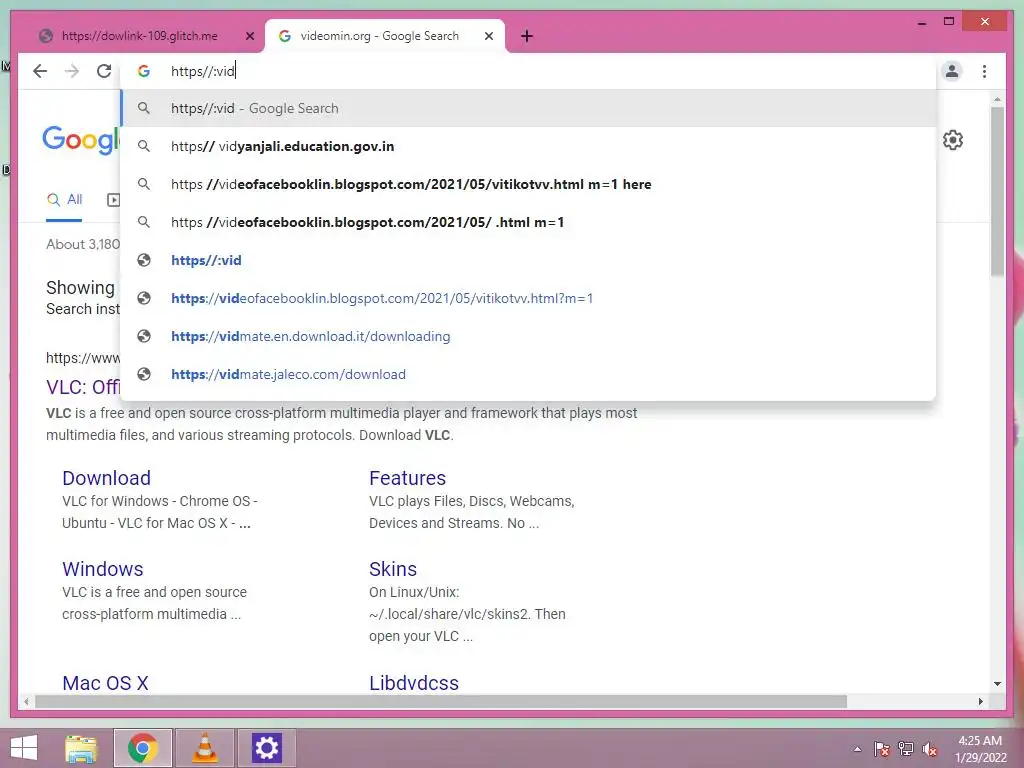This screenshot has width=1024, height=768.
Task: Switch to the dowlink-109.glitch.me tab
Action: tap(140, 36)
